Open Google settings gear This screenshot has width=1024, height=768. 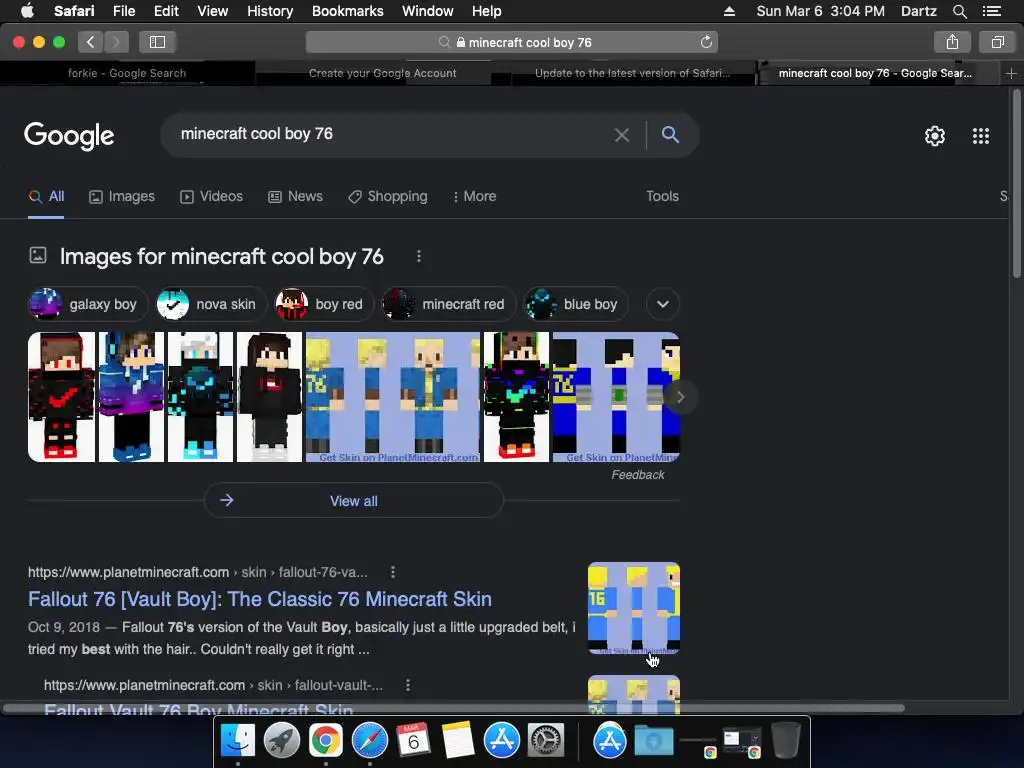pos(935,136)
